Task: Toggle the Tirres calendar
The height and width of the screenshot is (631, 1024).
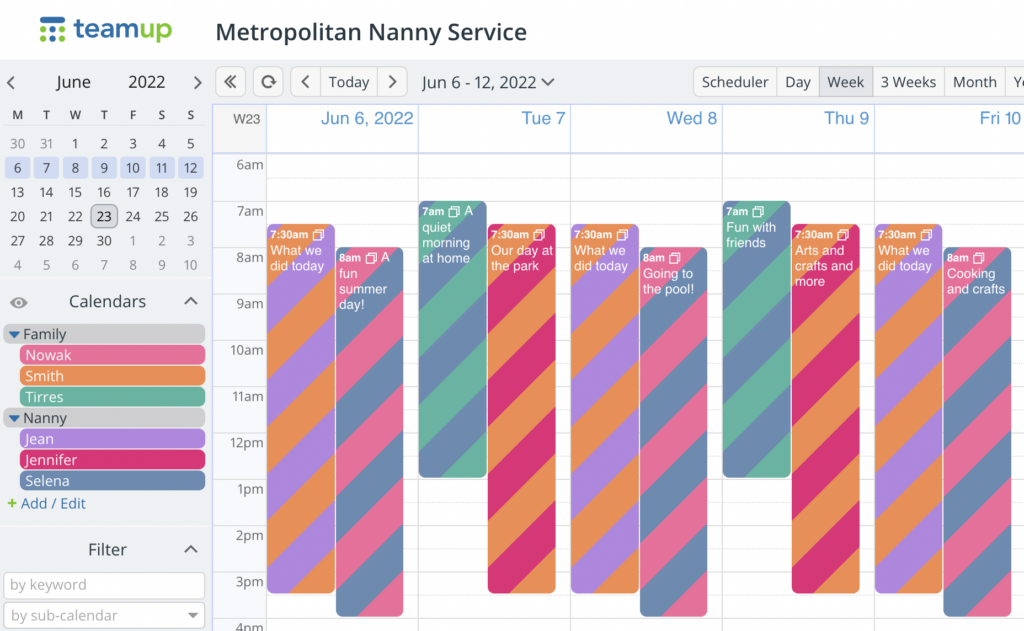Action: pos(112,396)
